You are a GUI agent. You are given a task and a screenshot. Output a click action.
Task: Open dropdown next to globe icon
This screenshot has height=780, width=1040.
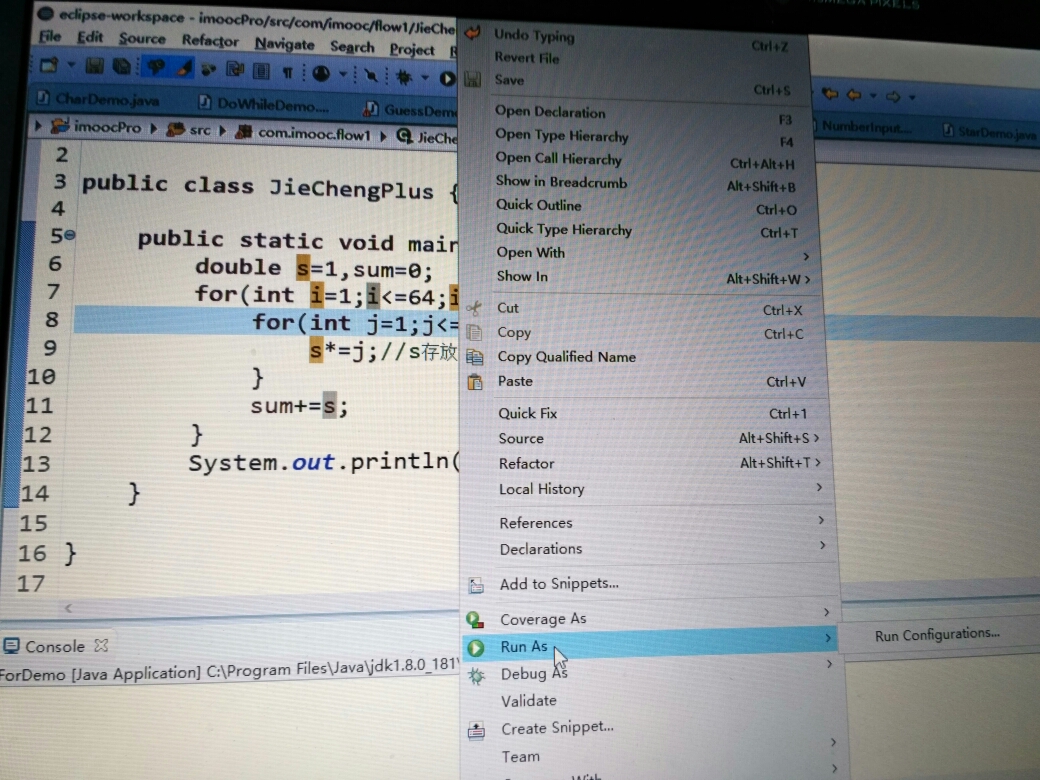[x=343, y=74]
